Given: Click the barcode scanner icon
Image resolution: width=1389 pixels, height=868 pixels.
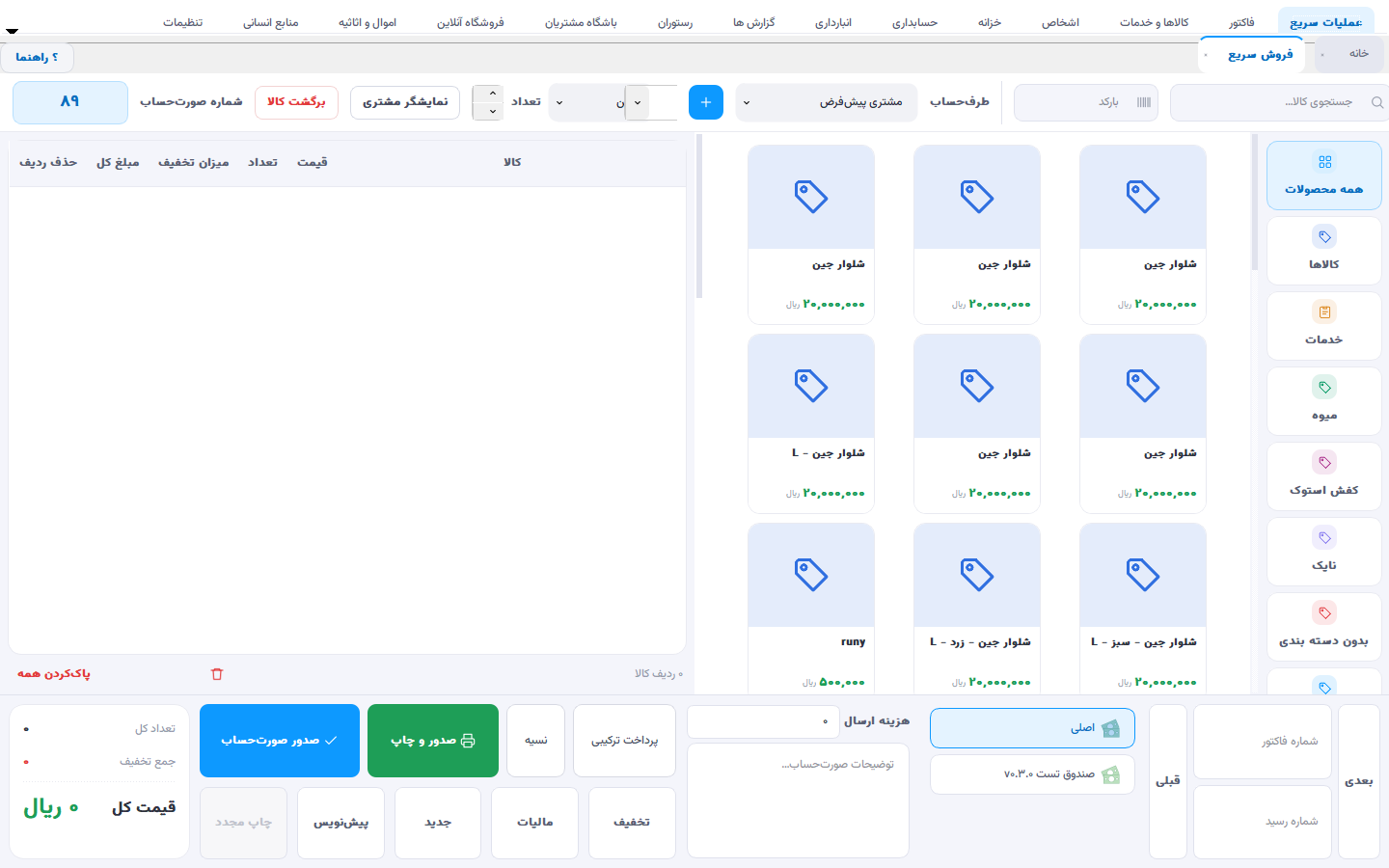Looking at the screenshot, I should (1144, 102).
